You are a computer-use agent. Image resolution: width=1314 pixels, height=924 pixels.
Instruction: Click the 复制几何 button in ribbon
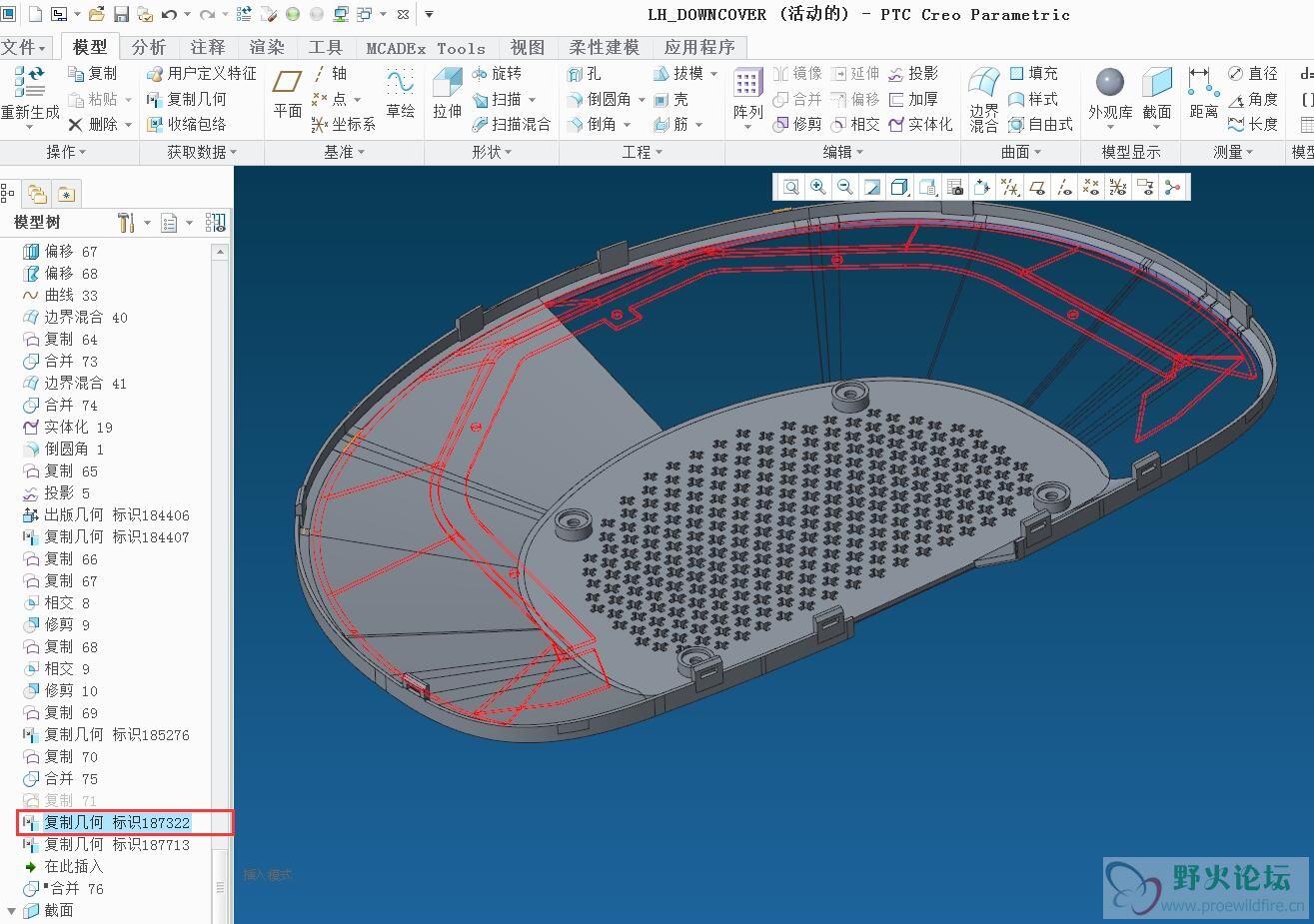(x=187, y=99)
